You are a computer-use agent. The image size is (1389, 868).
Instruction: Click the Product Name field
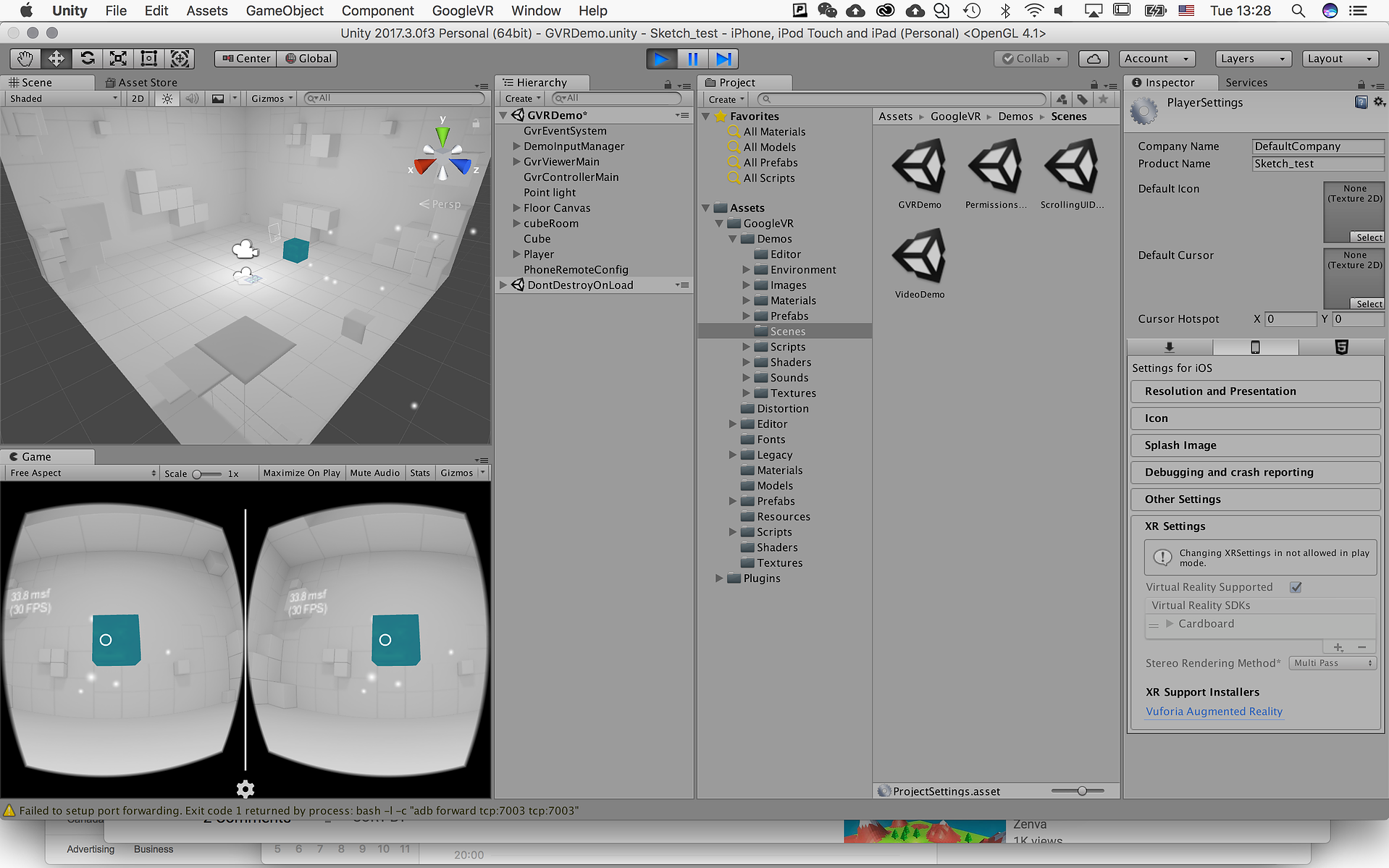1318,164
